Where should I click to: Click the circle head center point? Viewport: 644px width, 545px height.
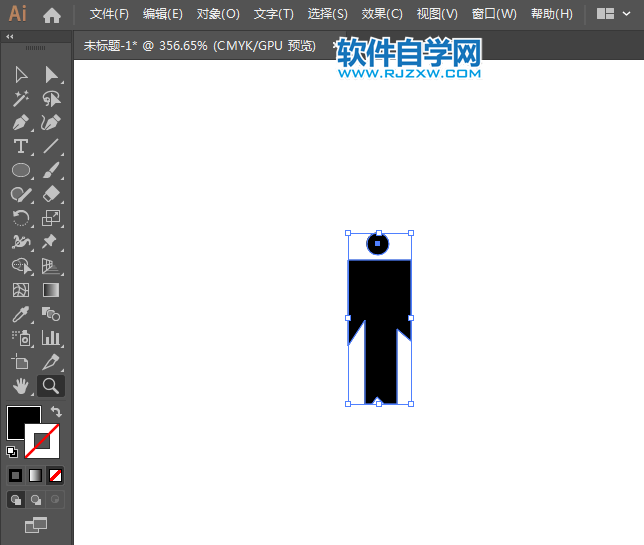coord(377,244)
